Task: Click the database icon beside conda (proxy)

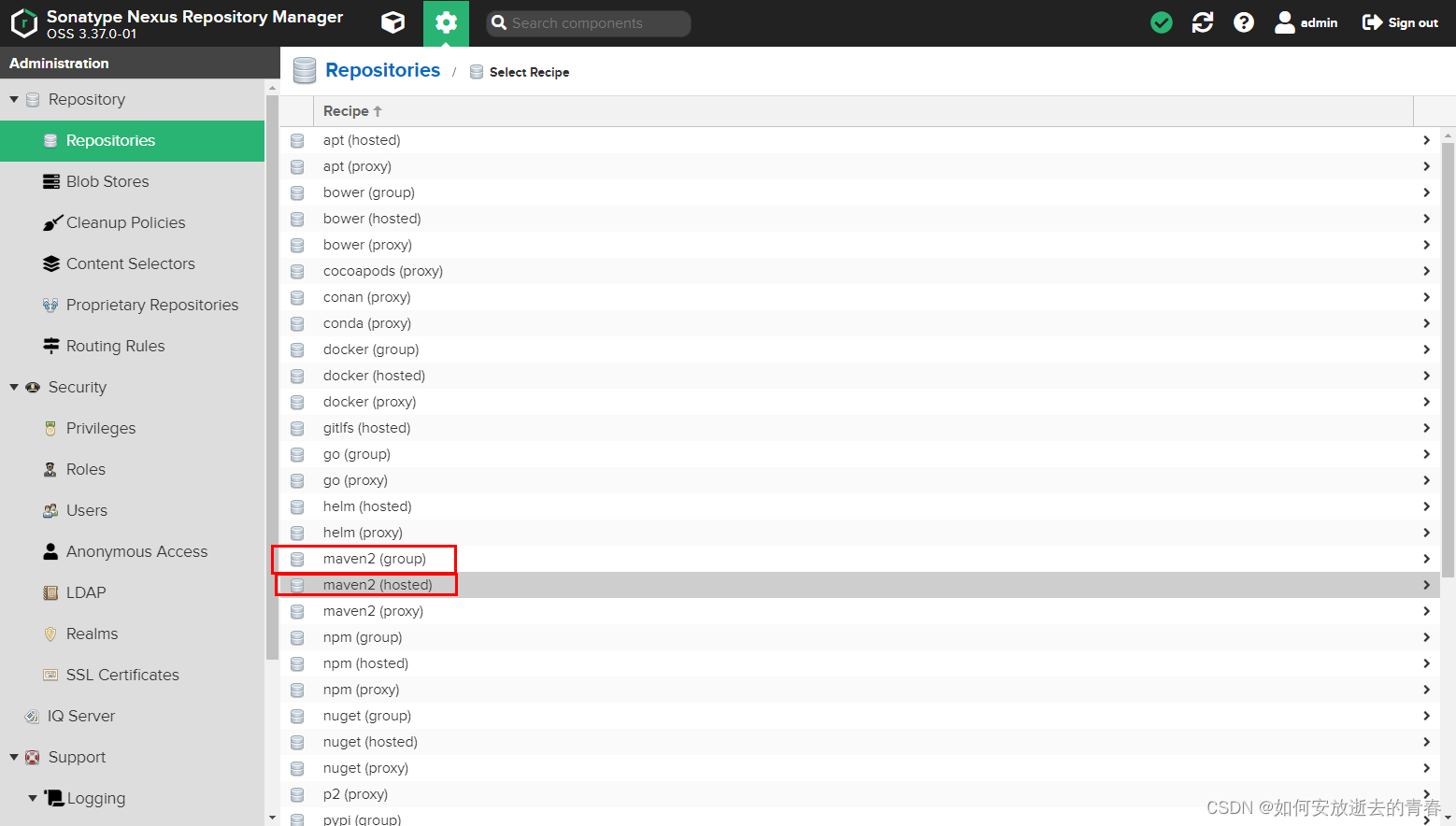Action: point(297,323)
